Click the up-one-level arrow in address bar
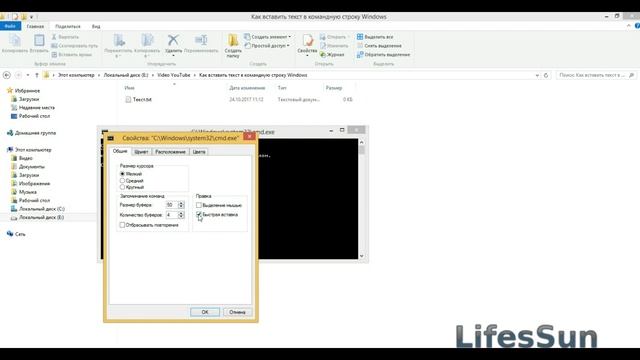 (x=37, y=75)
